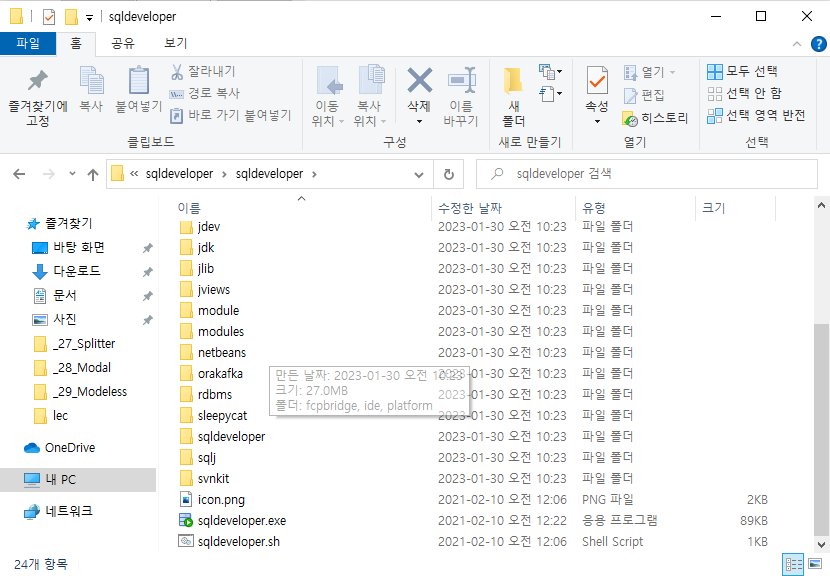
Task: Click properties icon in Quick Access Toolbar
Action: point(49,17)
